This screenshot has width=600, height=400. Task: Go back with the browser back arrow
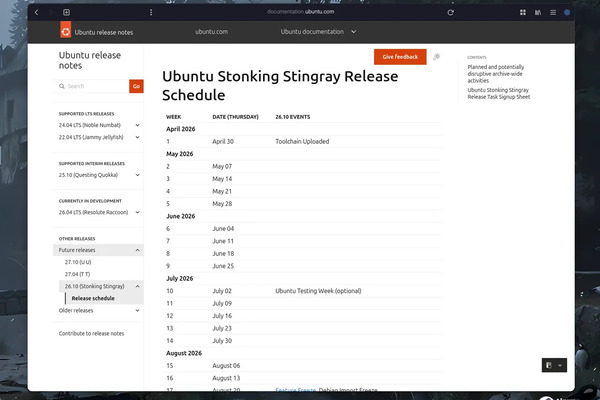click(x=36, y=12)
